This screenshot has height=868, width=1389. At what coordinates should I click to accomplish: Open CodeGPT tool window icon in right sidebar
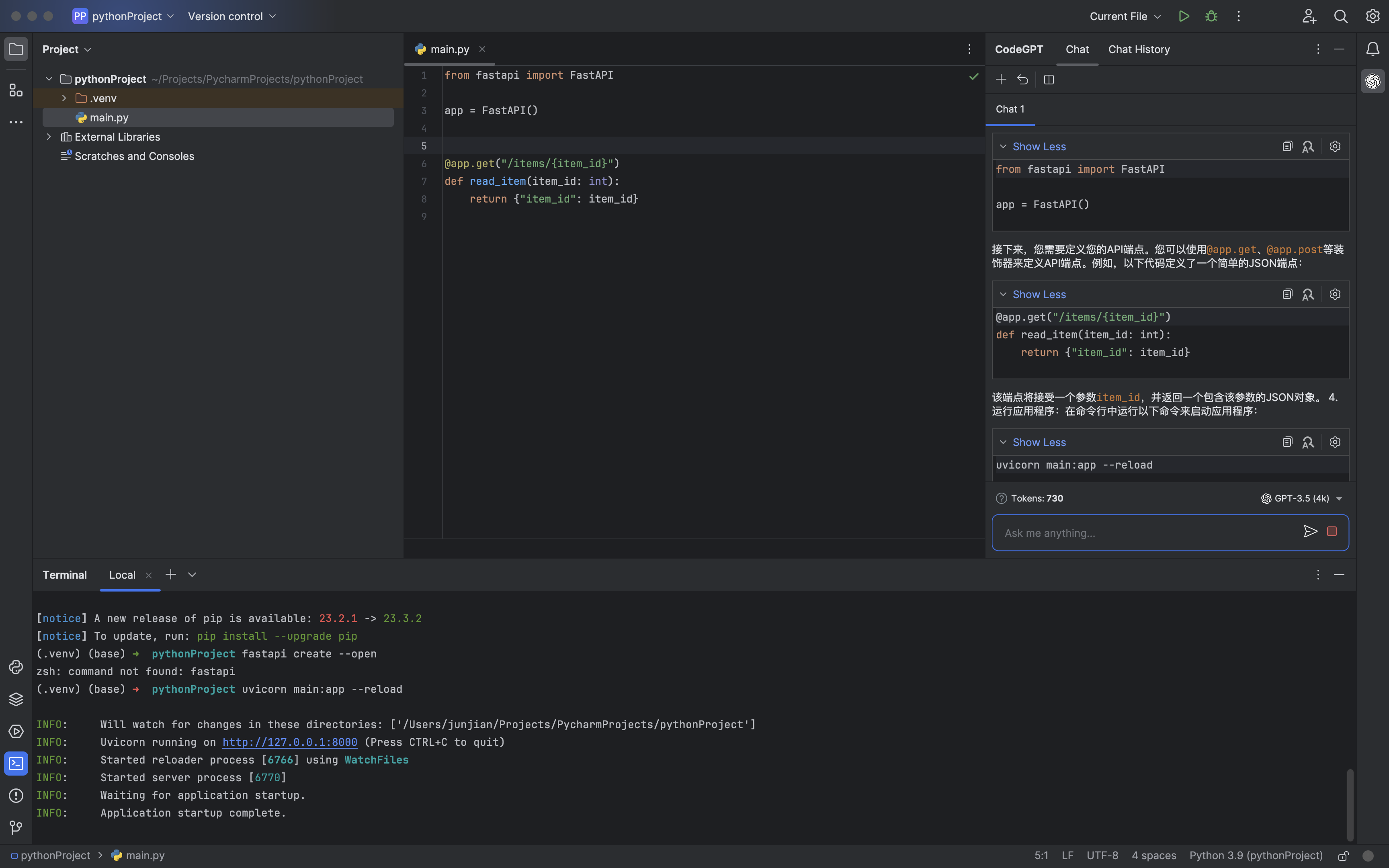[1373, 81]
